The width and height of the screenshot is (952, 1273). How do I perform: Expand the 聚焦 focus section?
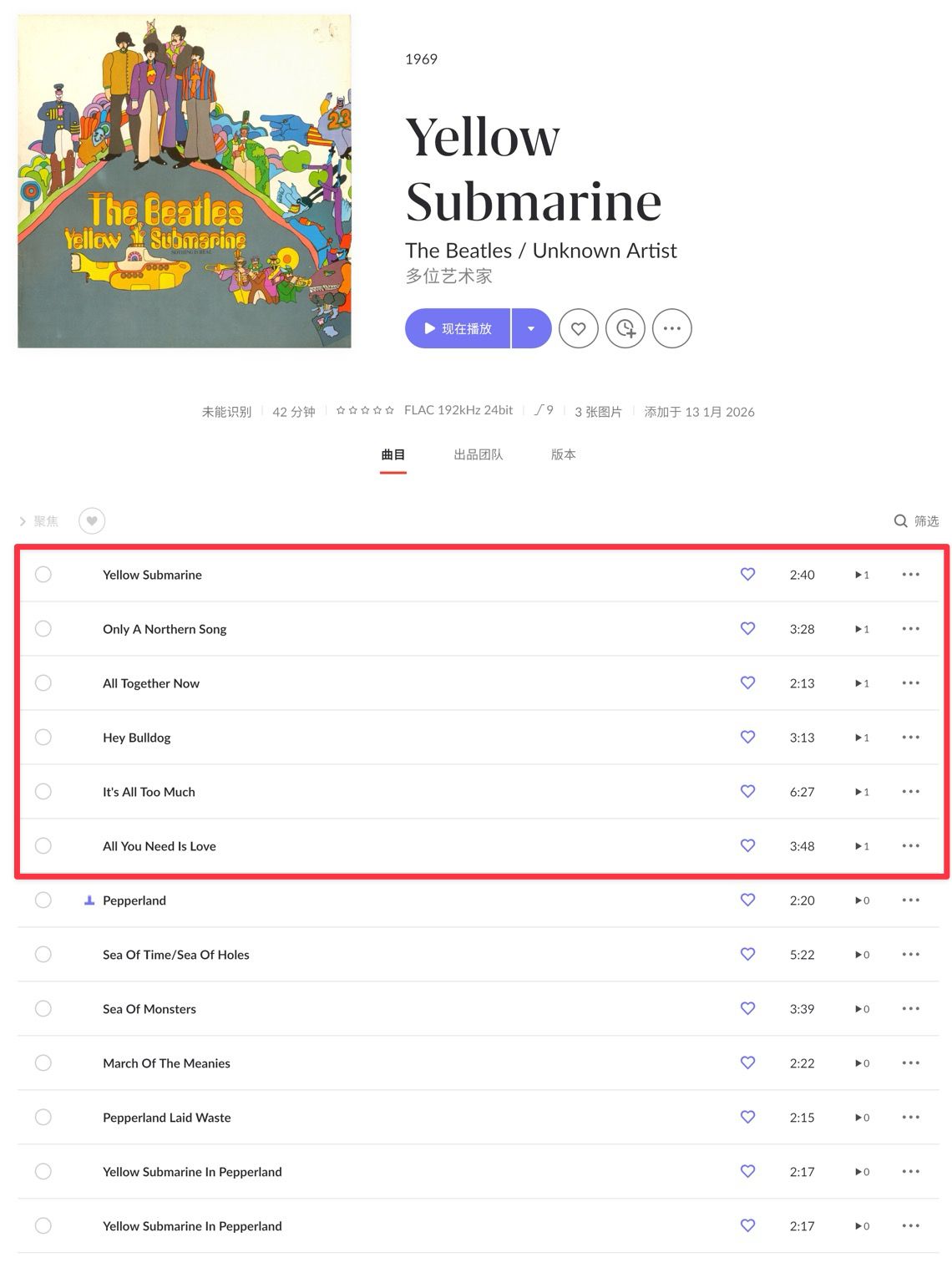coord(38,521)
